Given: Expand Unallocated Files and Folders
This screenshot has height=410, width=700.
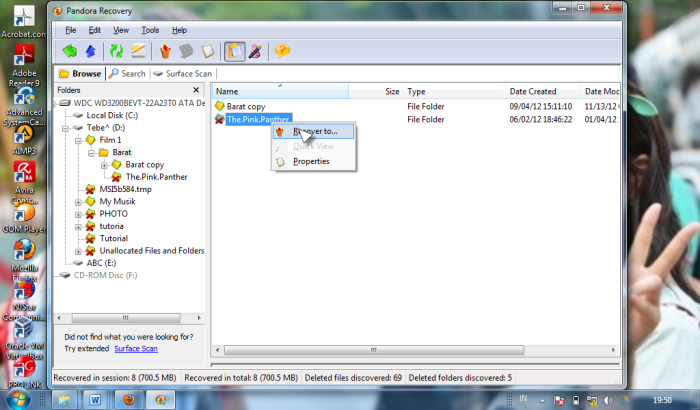Looking at the screenshot, I should click(78, 251).
